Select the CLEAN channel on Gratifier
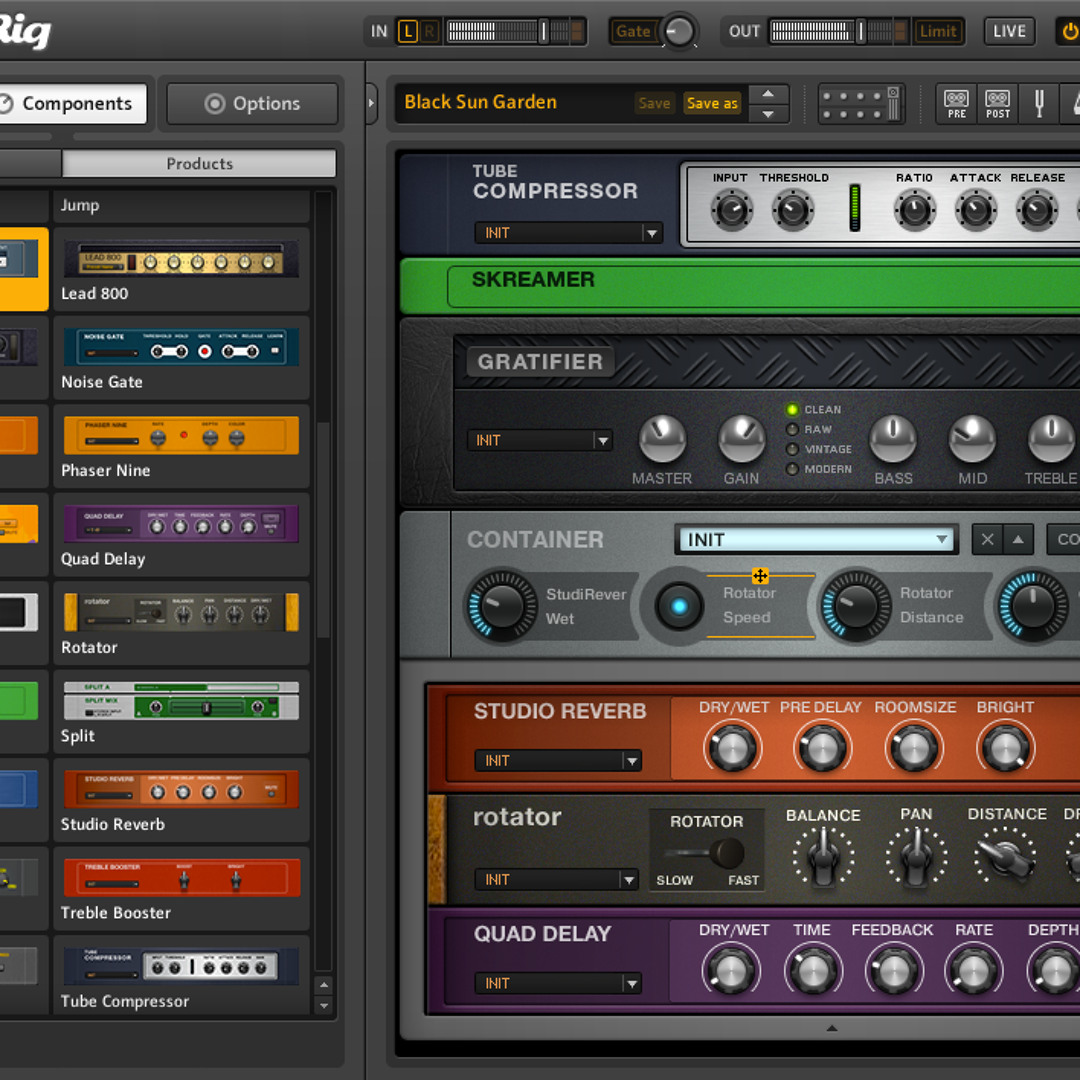 [792, 410]
